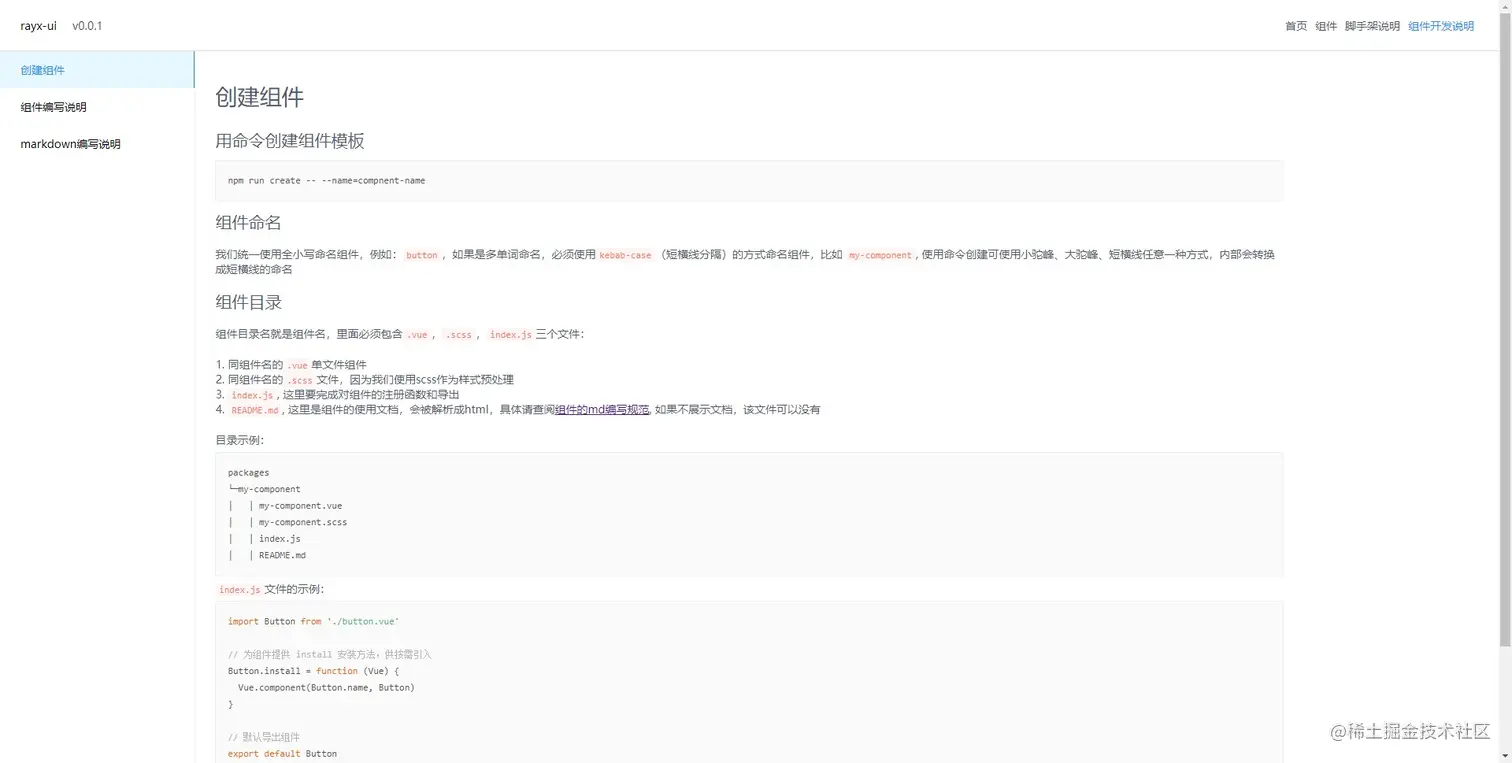Click the 组件目录 heading
This screenshot has height=763, width=1512.
(x=248, y=302)
